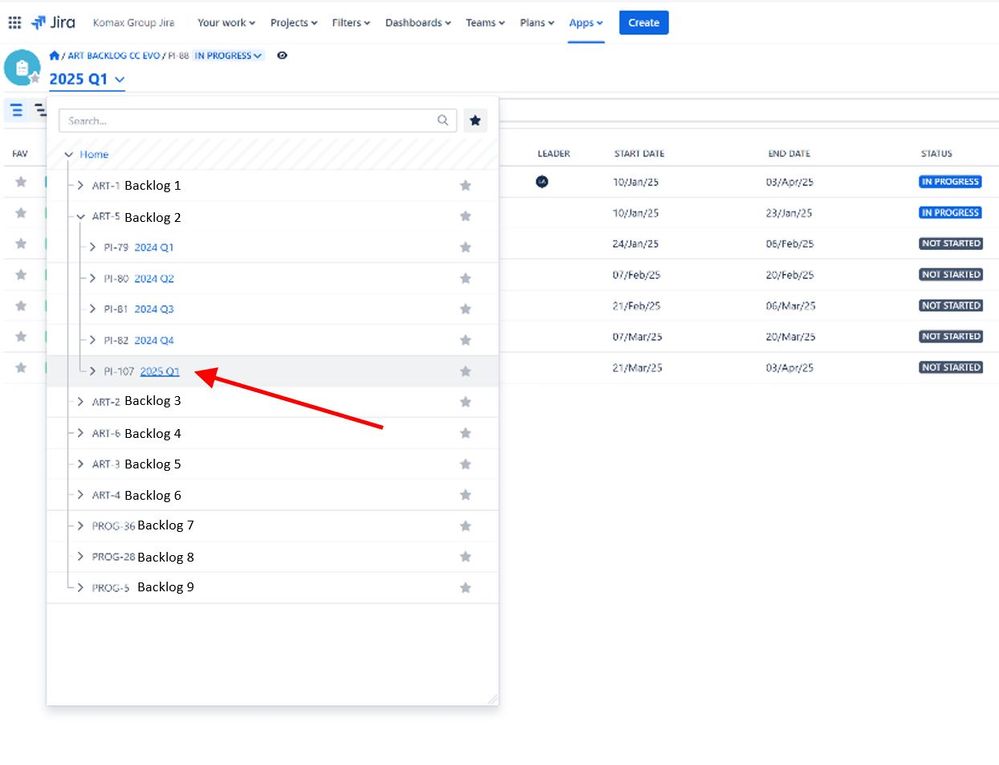The width and height of the screenshot is (999, 765).
Task: Star the ART-6 Backlog 4 row
Action: click(466, 433)
